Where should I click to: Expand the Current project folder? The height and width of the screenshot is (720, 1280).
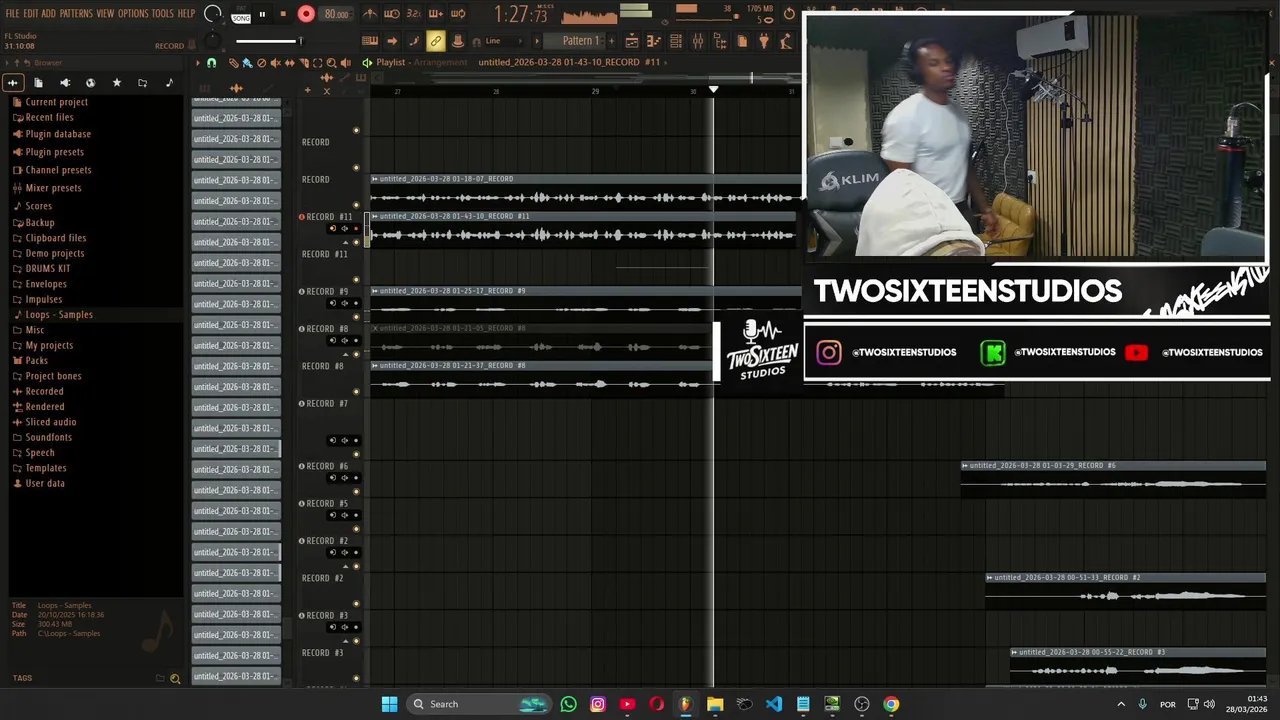(x=56, y=102)
